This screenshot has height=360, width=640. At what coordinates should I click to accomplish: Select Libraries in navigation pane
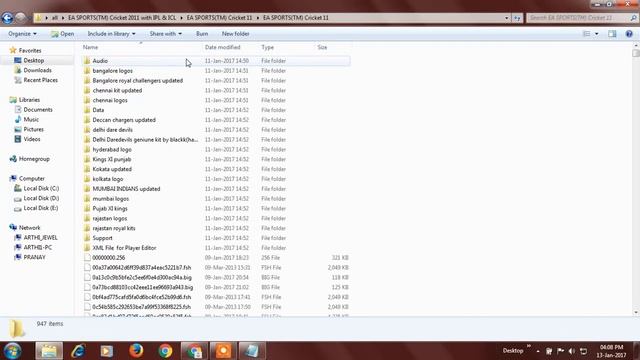point(29,100)
